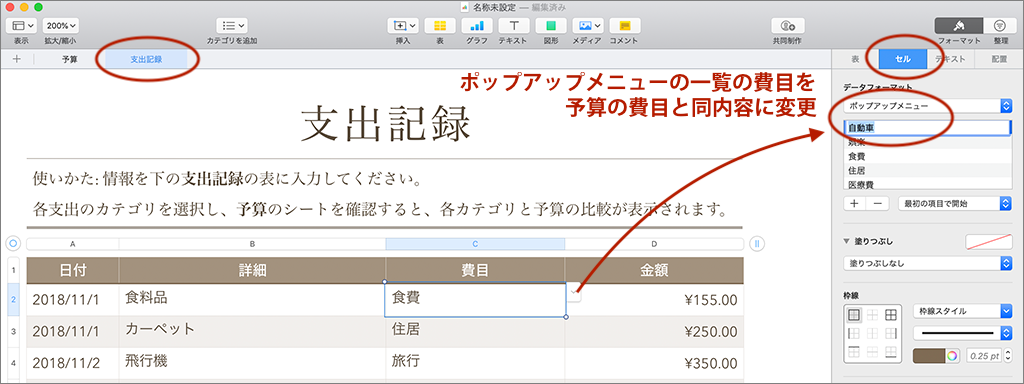Open the テキスト inspector tab
Screen dimensions: 1024x384
[x=950, y=59]
